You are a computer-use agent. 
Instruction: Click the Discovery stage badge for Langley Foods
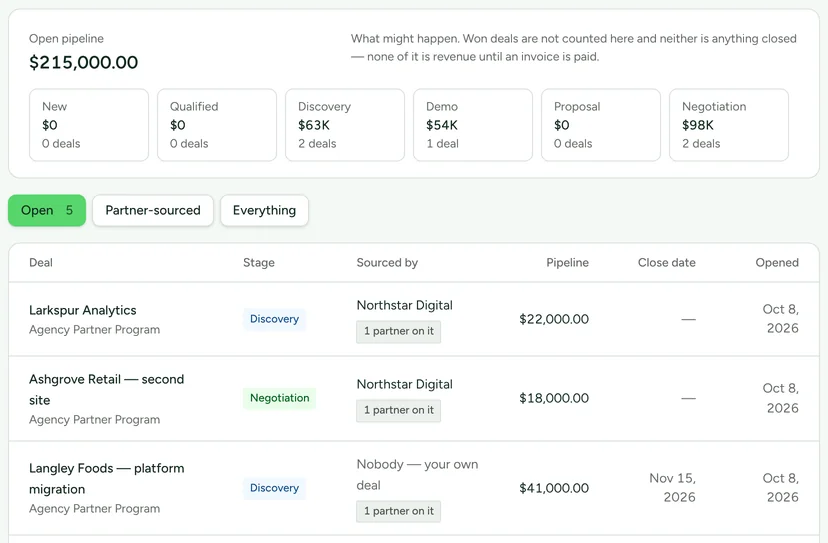pyautogui.click(x=274, y=488)
